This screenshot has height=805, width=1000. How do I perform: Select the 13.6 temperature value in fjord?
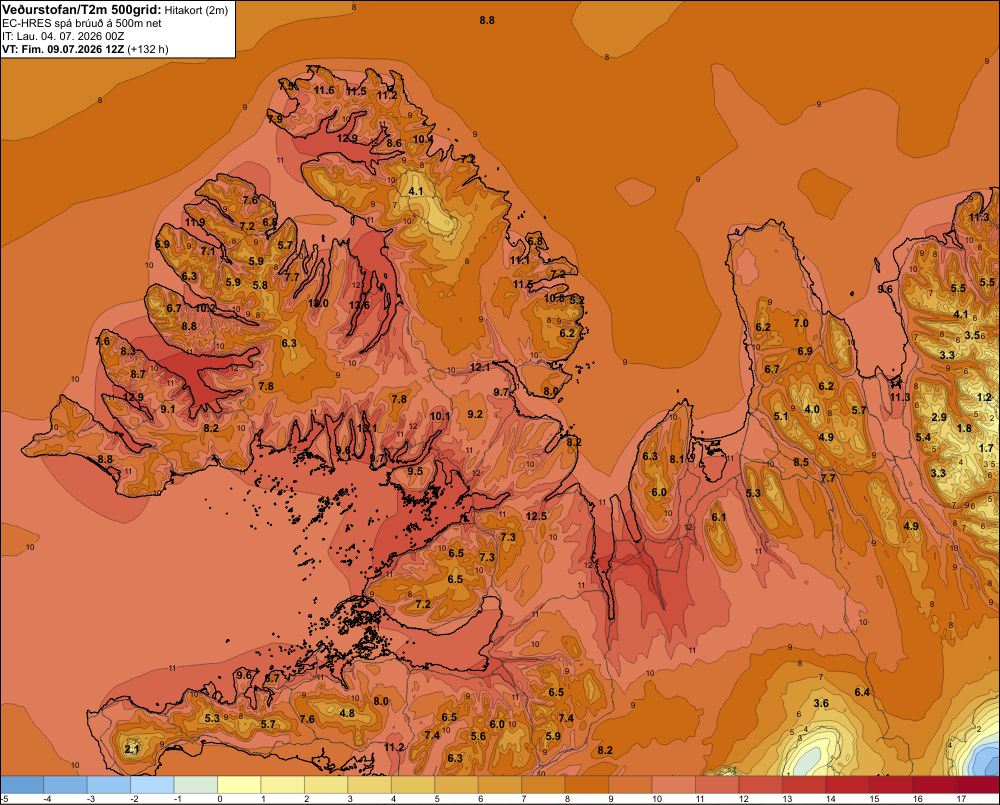coord(359,306)
